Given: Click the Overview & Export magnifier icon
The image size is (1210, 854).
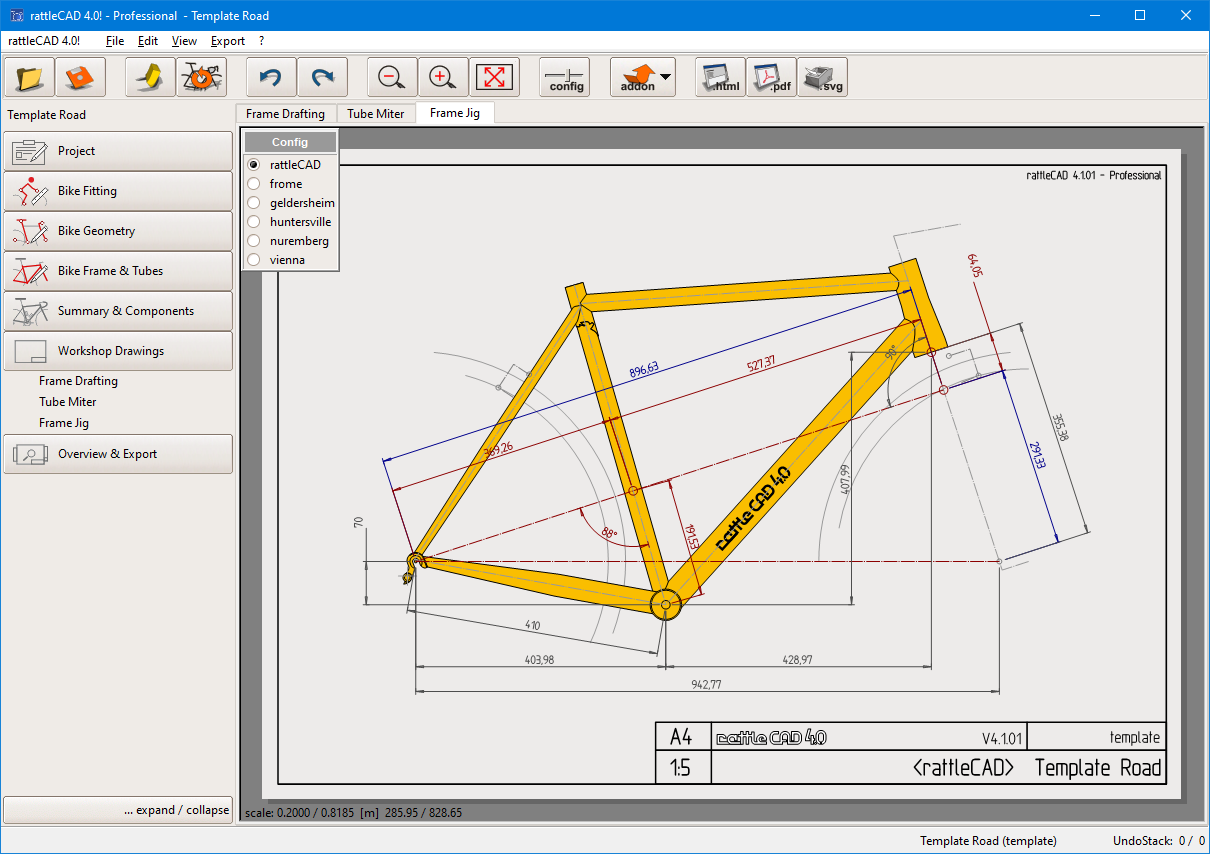Looking at the screenshot, I should pyautogui.click(x=30, y=454).
